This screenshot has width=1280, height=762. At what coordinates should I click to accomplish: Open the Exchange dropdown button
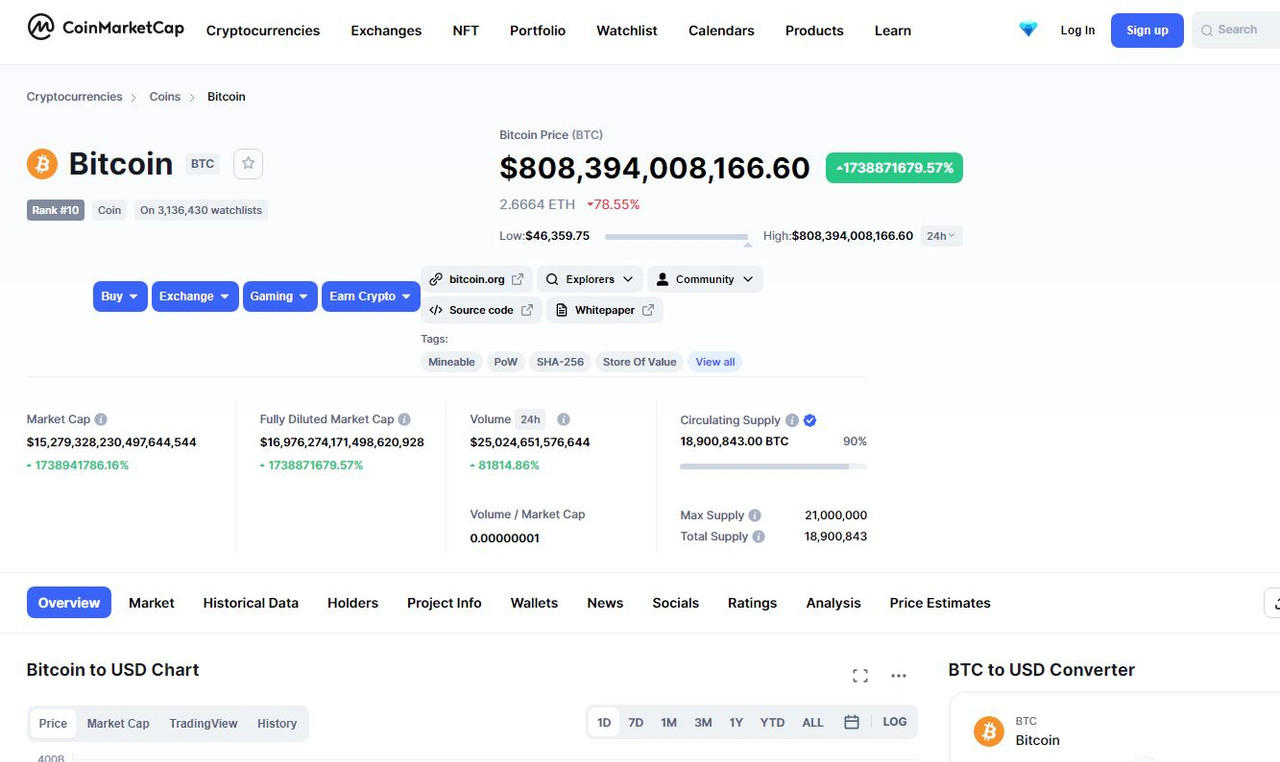(195, 297)
